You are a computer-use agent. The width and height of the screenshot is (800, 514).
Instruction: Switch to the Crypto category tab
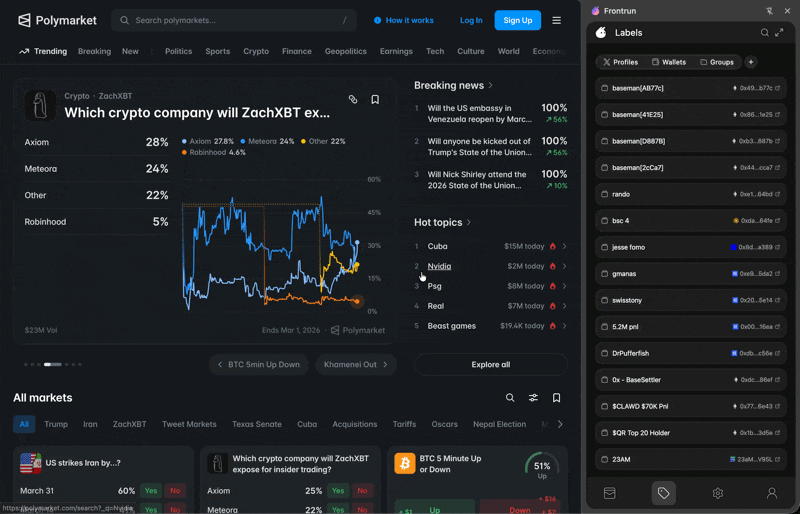pyautogui.click(x=256, y=51)
